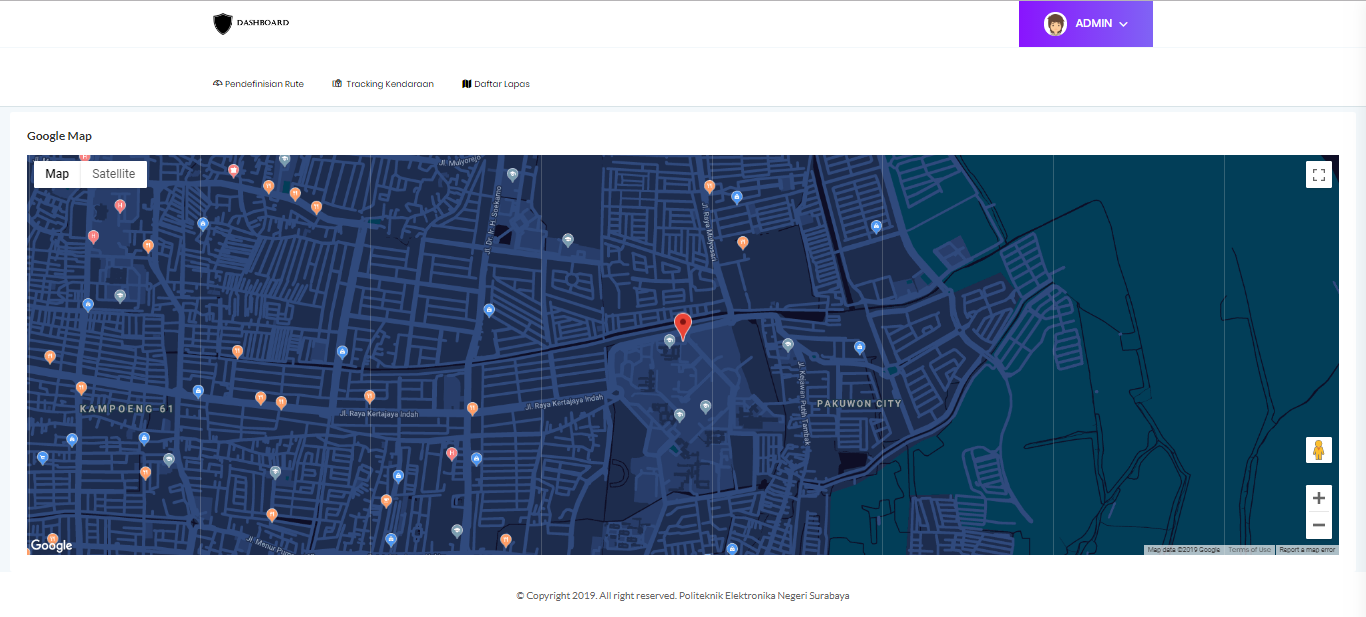This screenshot has height=617, width=1366.
Task: Toggle fullscreen view of the map
Action: (x=1318, y=175)
